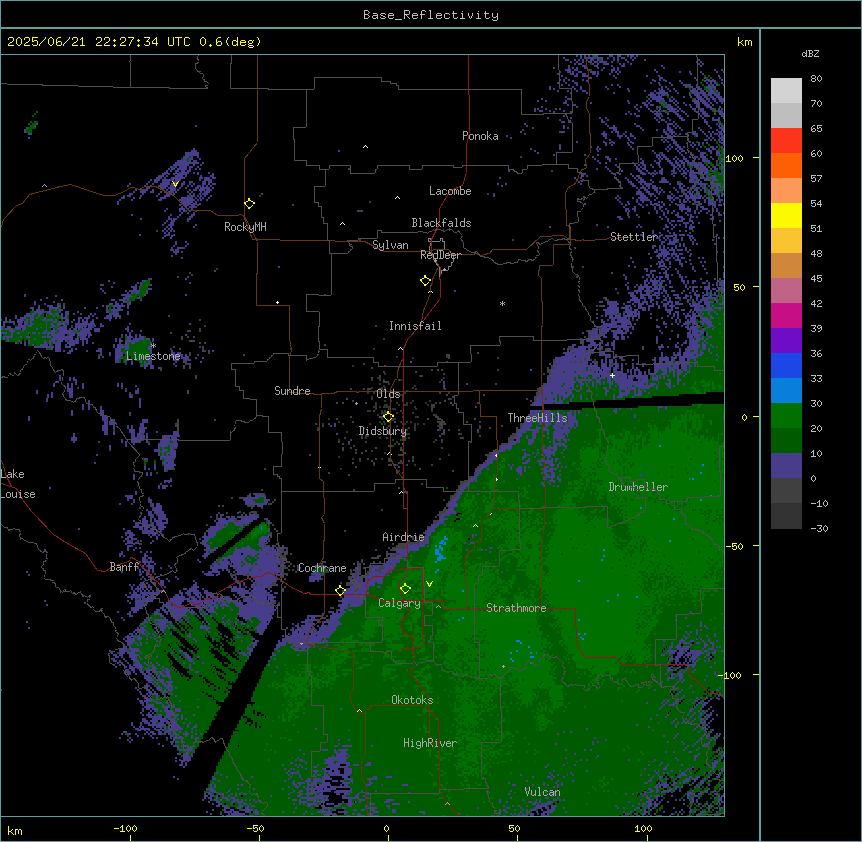Select the orange 60 dBZ legend swatch
Viewport: 862px width, 842px height.
pos(786,165)
